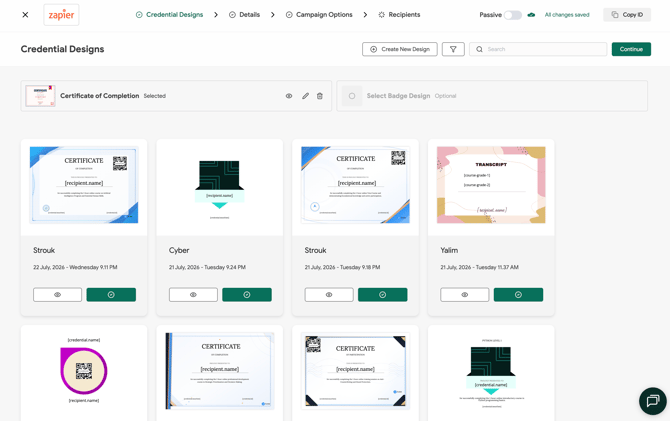The width and height of the screenshot is (670, 421).
Task: Open the Campaign Options step
Action: [319, 15]
